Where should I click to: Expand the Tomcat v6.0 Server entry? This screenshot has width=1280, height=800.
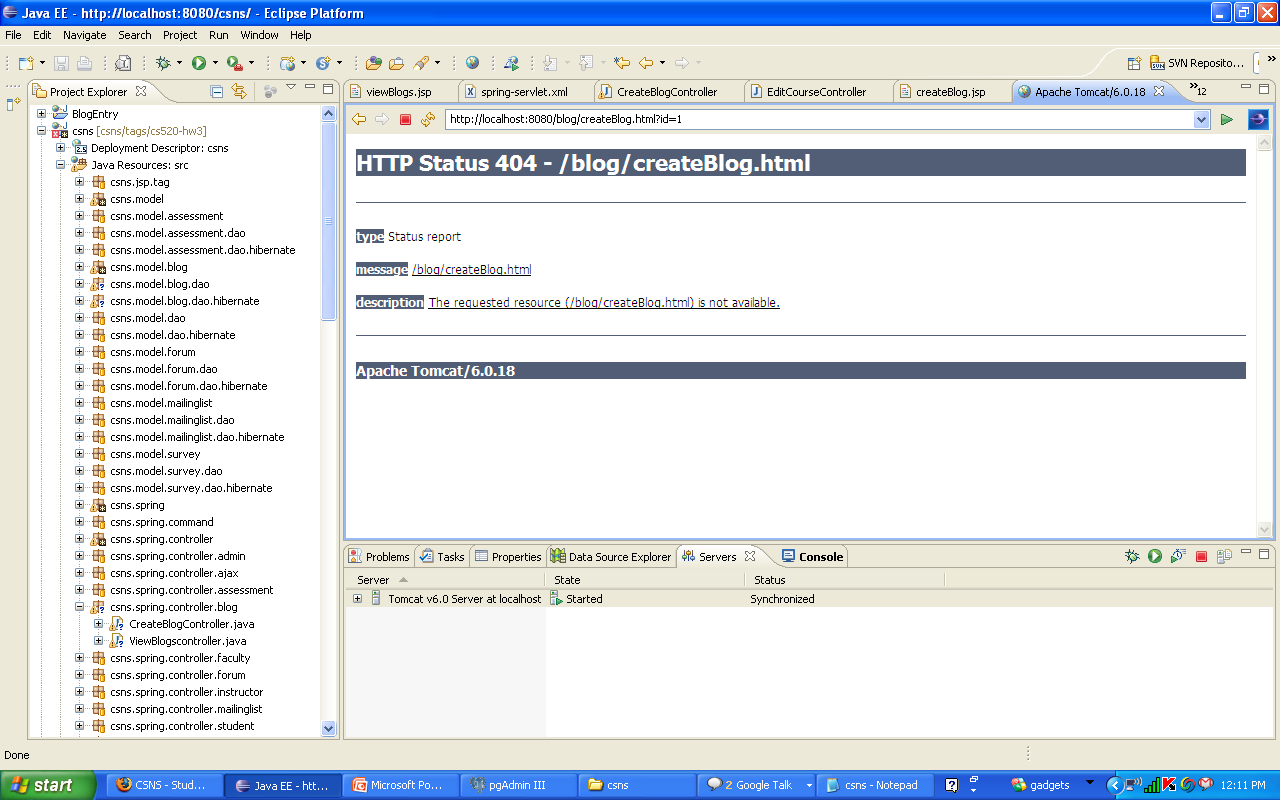tap(357, 599)
